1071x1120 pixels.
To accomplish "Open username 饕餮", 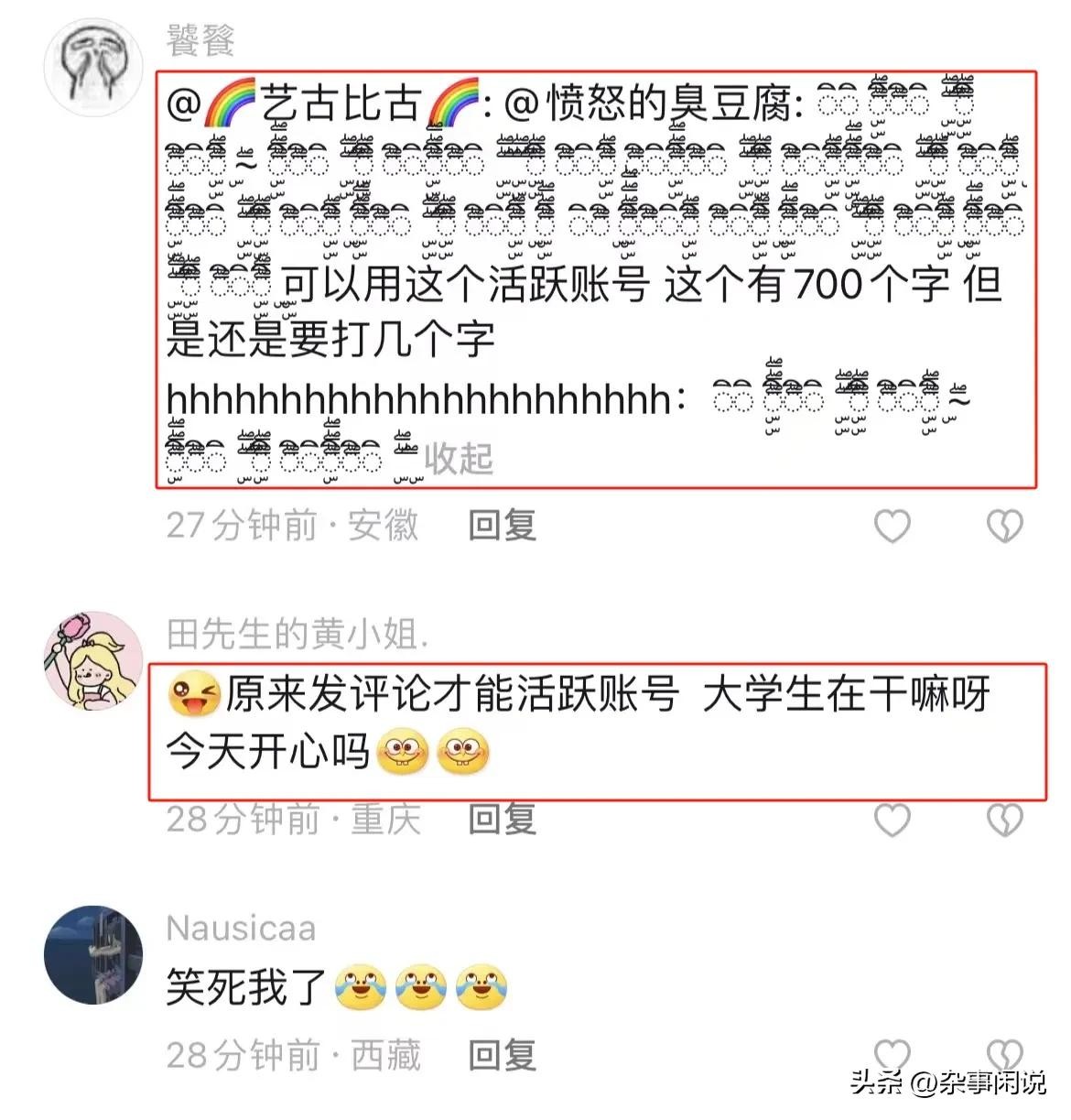I will click(201, 40).
